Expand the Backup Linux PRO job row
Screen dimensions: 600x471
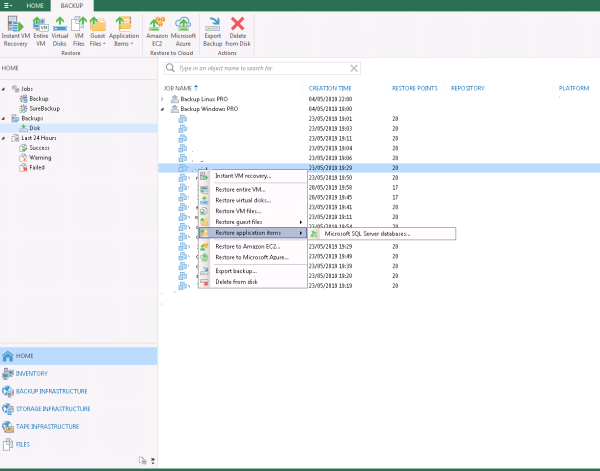[x=163, y=99]
